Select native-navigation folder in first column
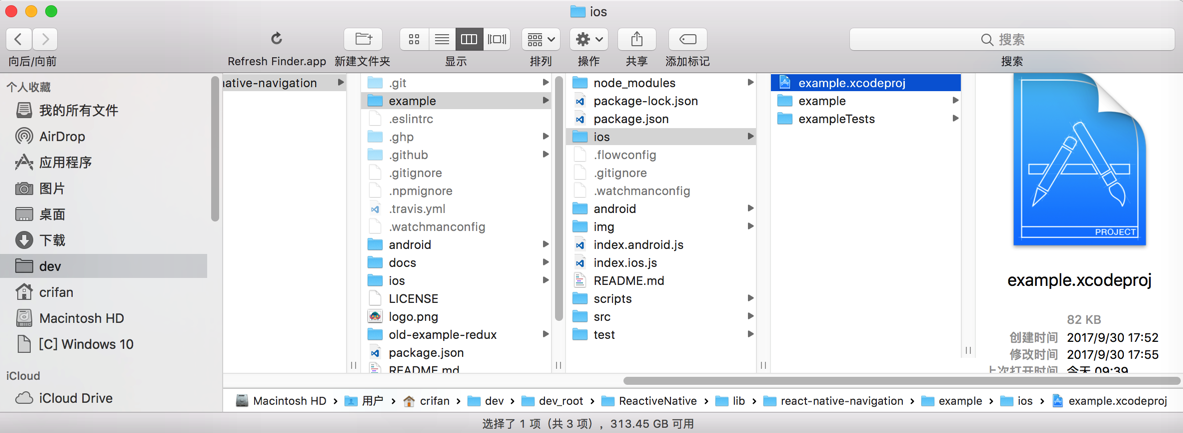The width and height of the screenshot is (1183, 433). click(x=286, y=83)
